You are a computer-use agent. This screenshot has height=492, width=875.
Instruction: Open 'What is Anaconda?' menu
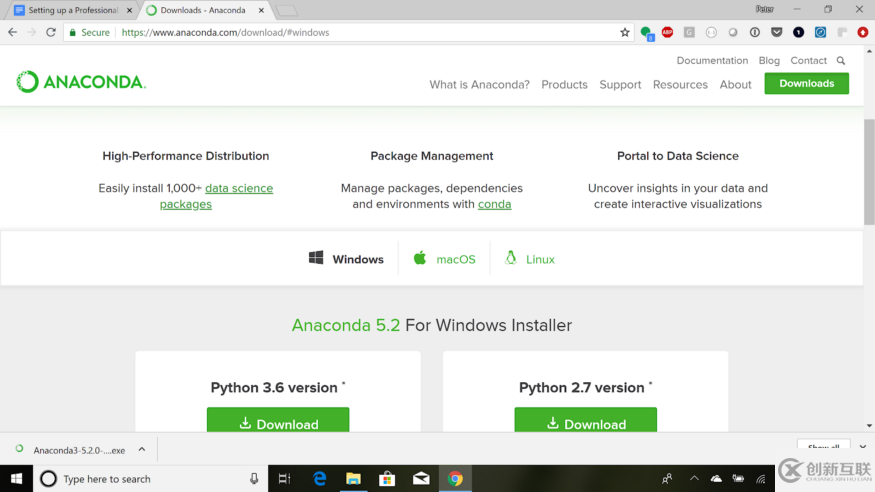tap(479, 85)
